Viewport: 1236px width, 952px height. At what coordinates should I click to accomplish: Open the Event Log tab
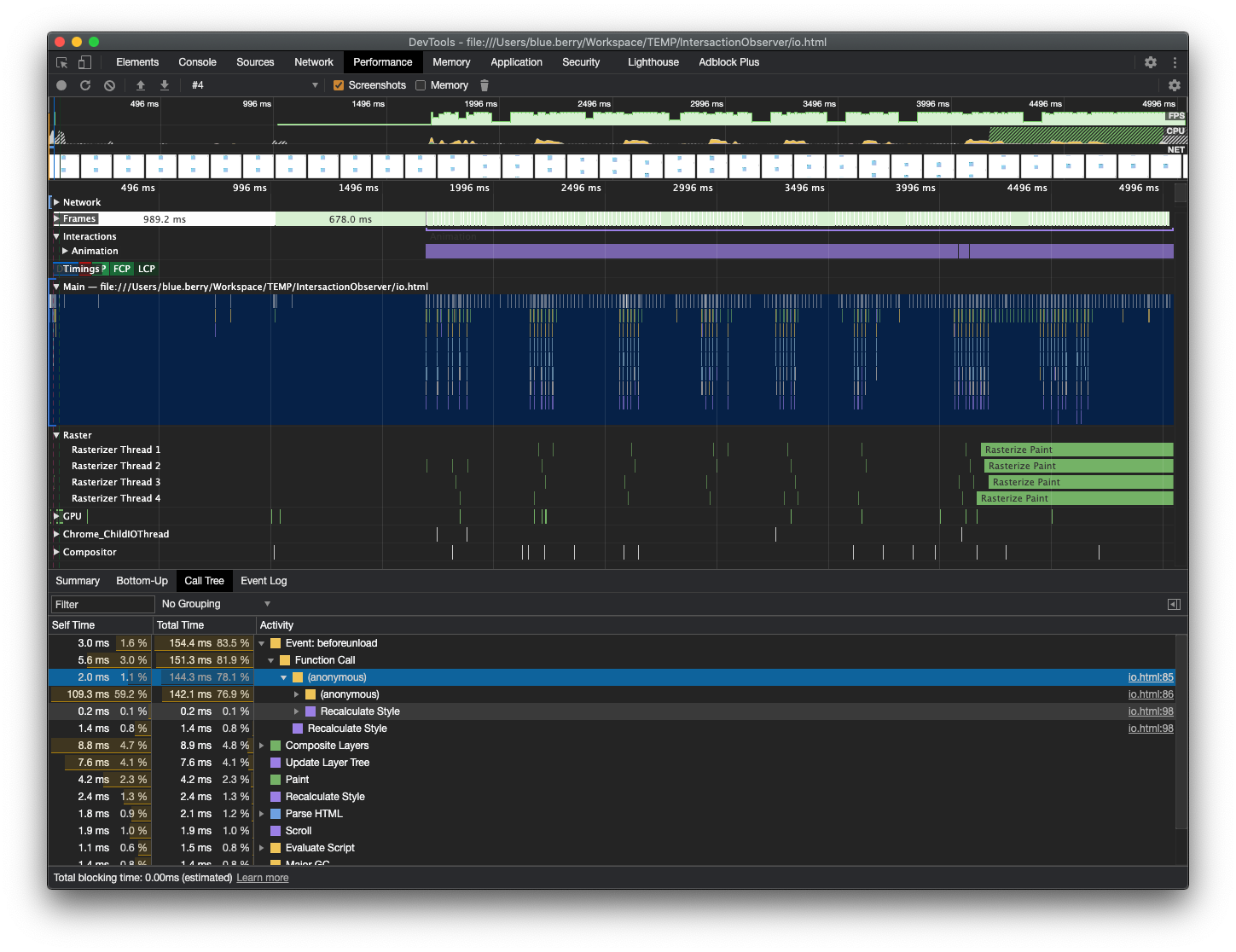[x=264, y=581]
